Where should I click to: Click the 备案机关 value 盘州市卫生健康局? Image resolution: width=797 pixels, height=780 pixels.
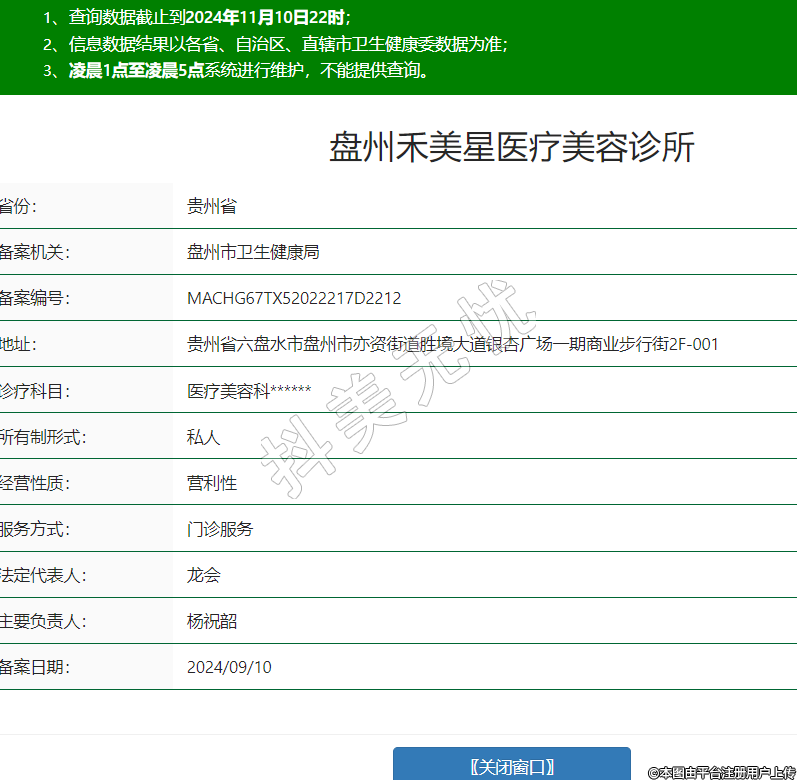(253, 252)
